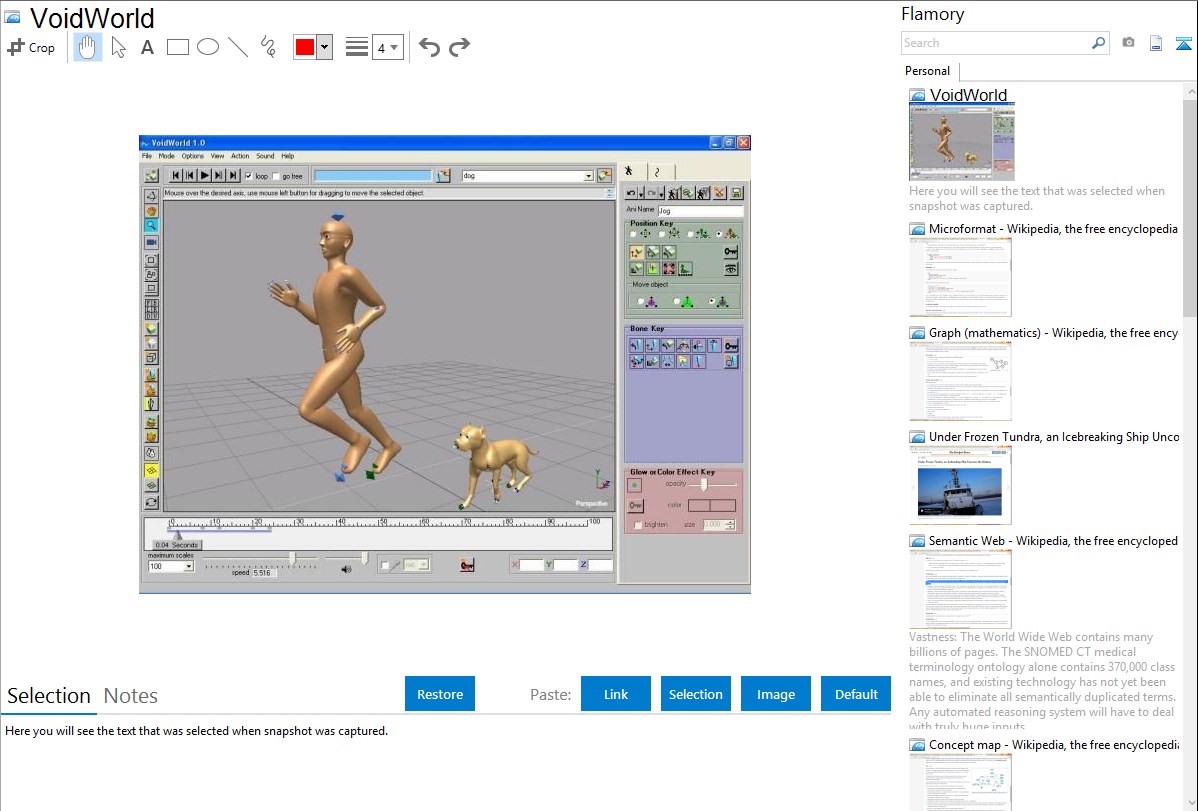Click the refresh arrows icon in VoidWorld sidebar

pyautogui.click(x=151, y=502)
